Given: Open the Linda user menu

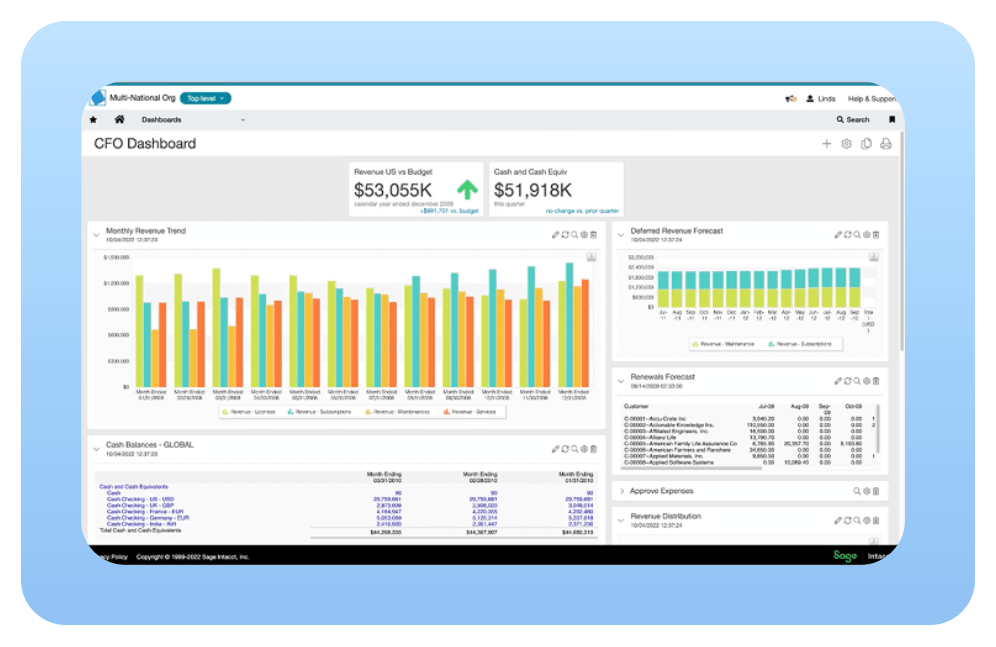Looking at the screenshot, I should pyautogui.click(x=821, y=98).
